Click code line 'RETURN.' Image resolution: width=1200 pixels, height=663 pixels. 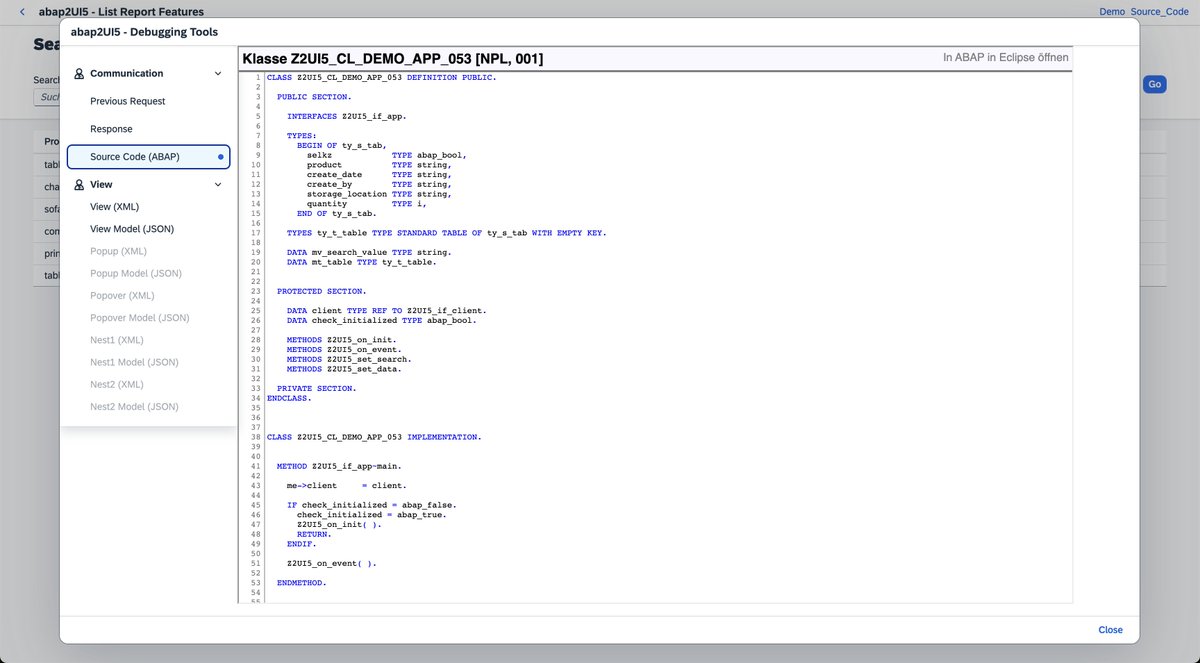[x=314, y=534]
